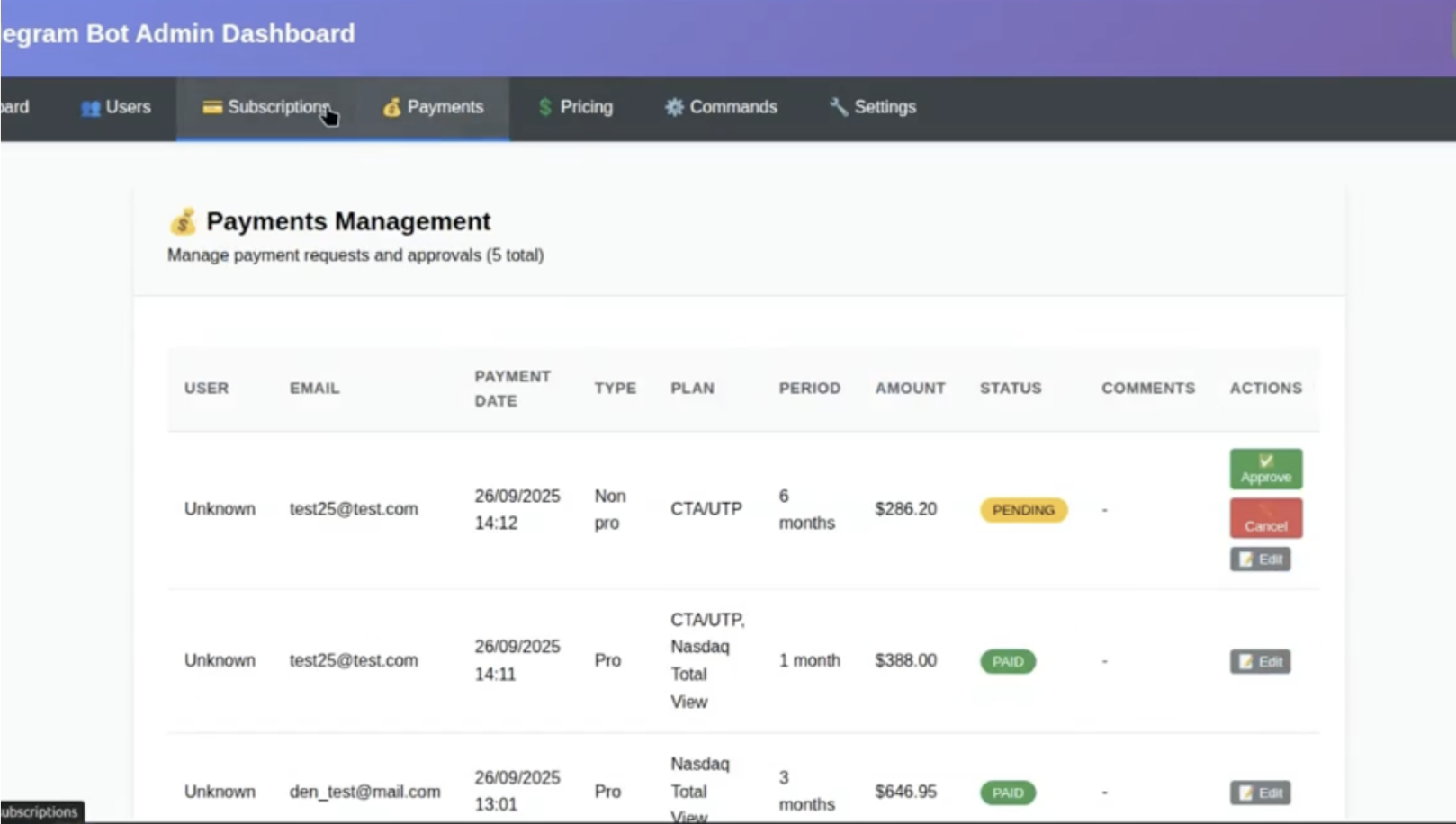
Task: Click the money bag icon beside Payments
Action: (x=391, y=107)
